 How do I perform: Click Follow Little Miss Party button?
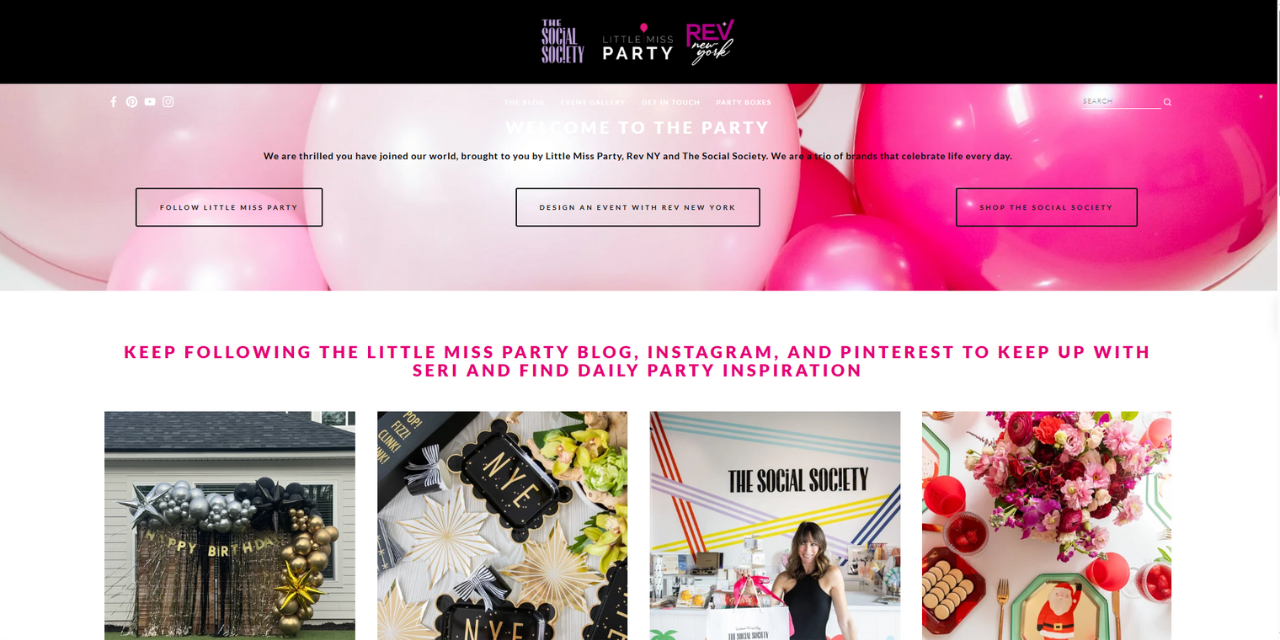tap(229, 207)
